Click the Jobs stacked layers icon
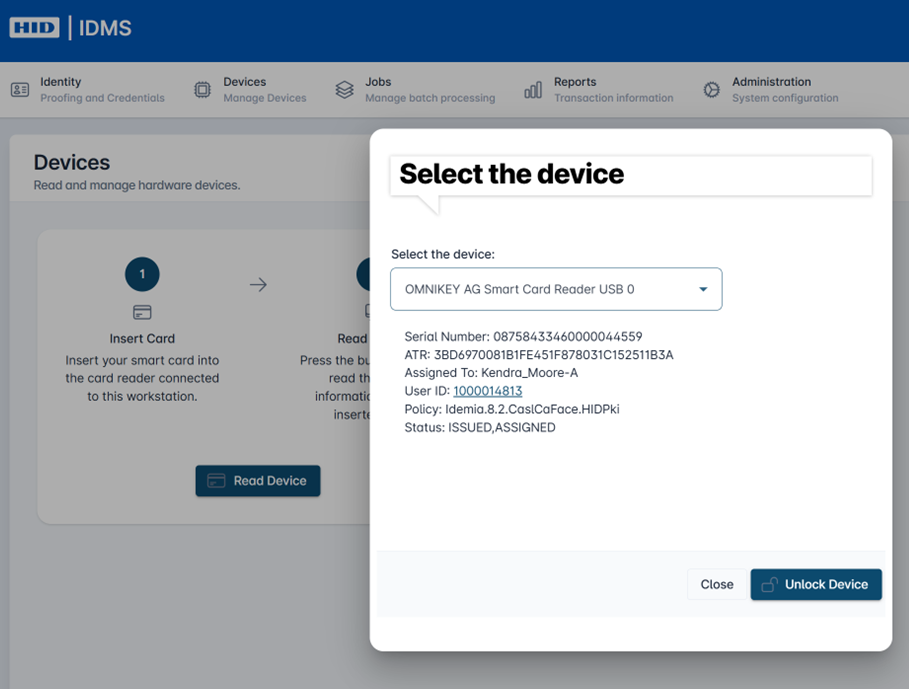 point(344,90)
